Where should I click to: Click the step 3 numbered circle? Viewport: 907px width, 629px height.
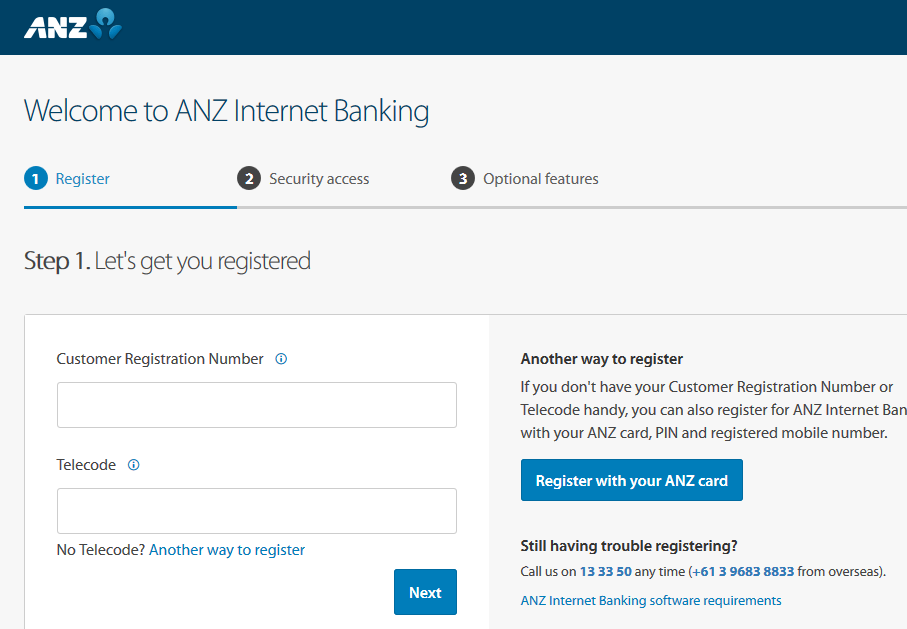pos(462,179)
